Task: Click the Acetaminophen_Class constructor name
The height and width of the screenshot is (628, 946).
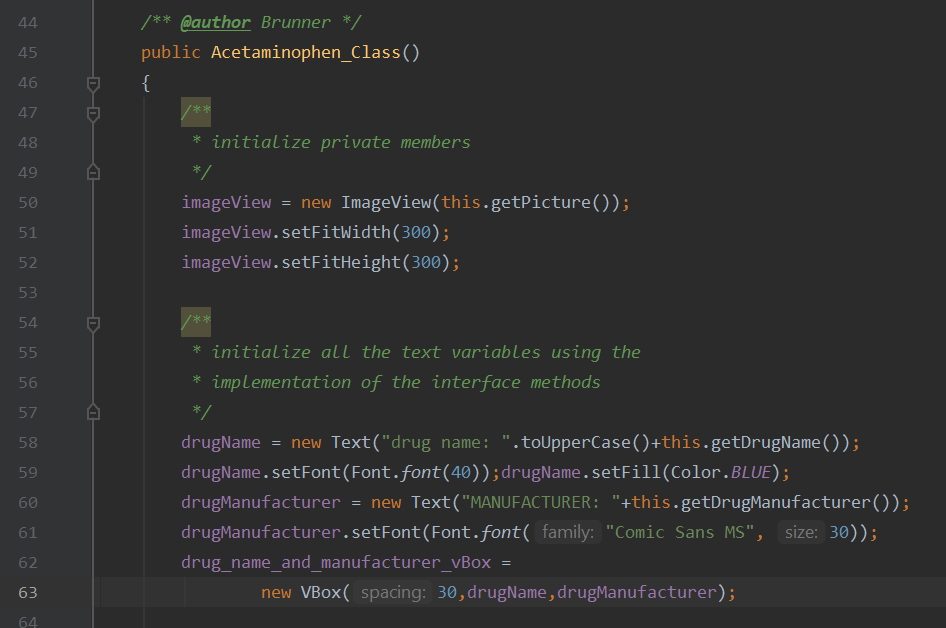Action: point(306,53)
